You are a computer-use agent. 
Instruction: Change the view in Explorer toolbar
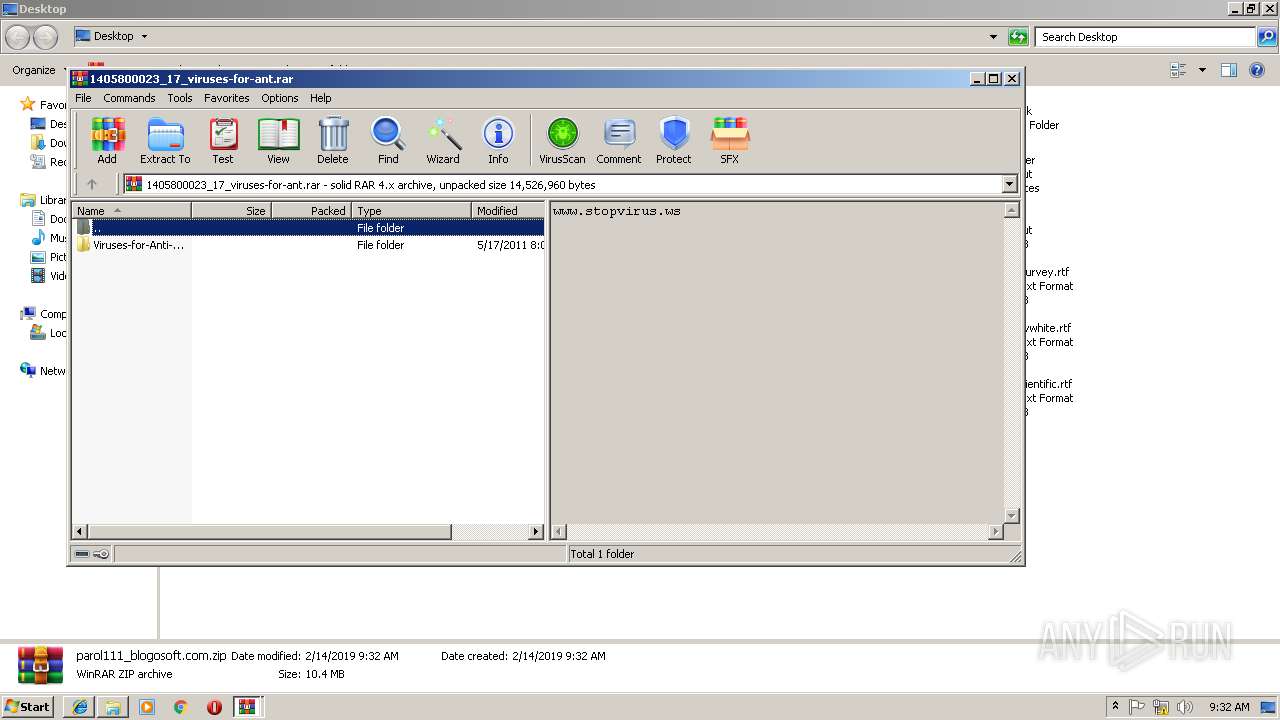point(1178,70)
